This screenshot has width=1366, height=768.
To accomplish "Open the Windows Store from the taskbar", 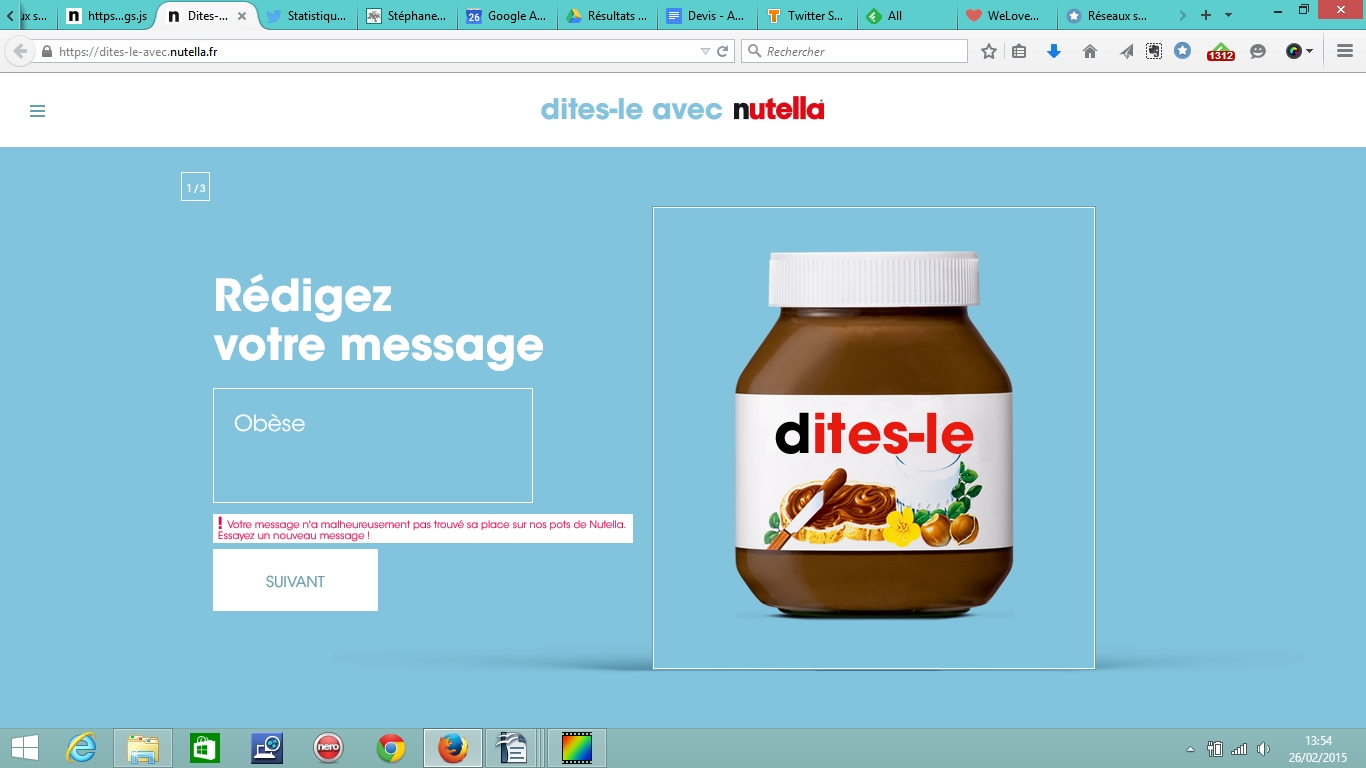I will click(x=205, y=748).
